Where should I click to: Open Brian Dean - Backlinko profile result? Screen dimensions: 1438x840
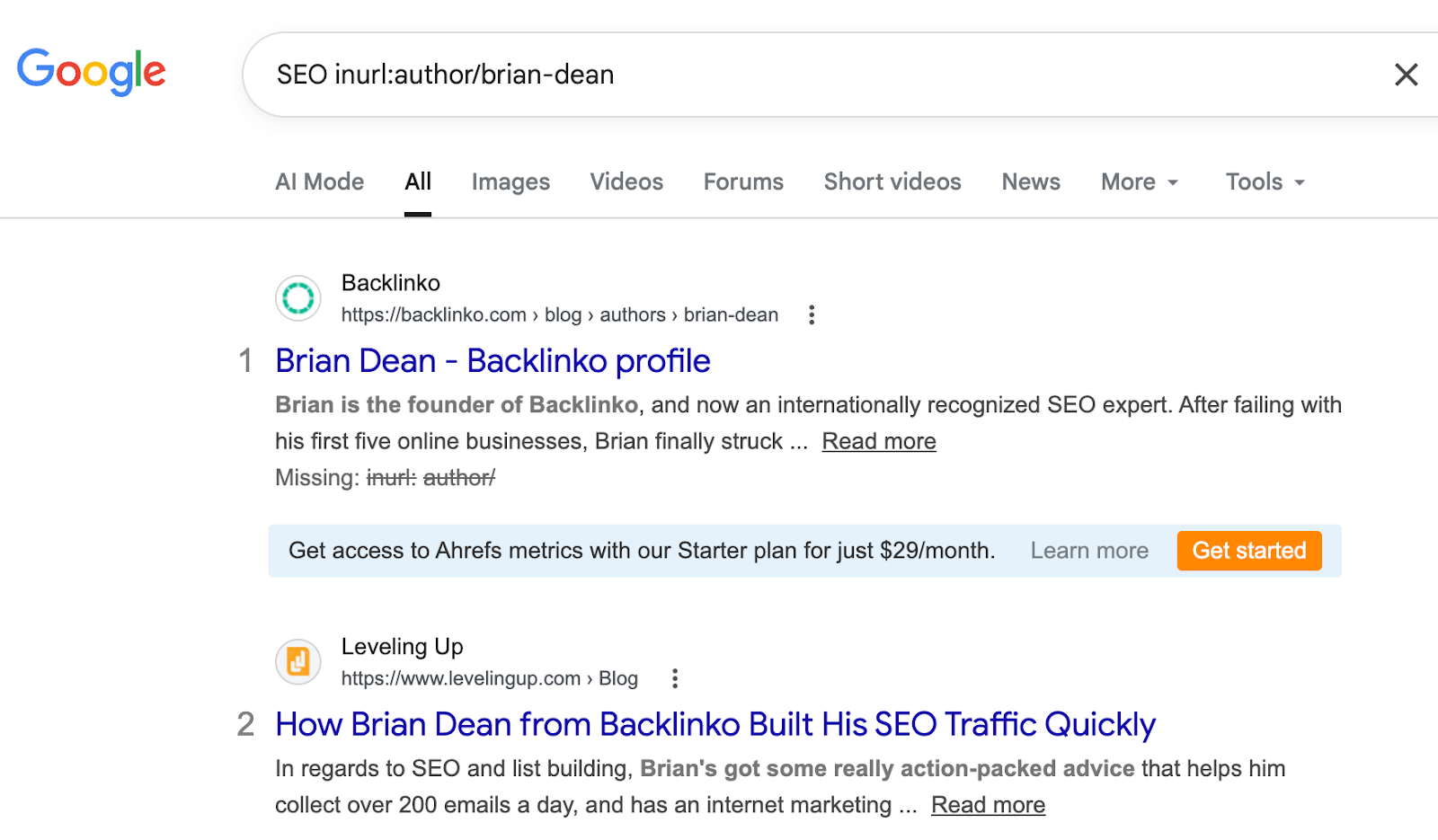493,361
